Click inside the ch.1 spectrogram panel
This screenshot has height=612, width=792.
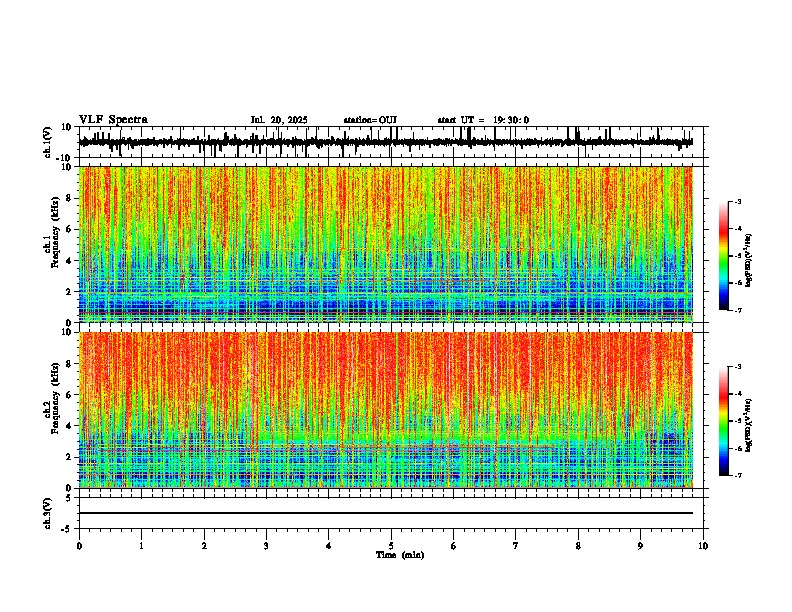pyautogui.click(x=386, y=244)
